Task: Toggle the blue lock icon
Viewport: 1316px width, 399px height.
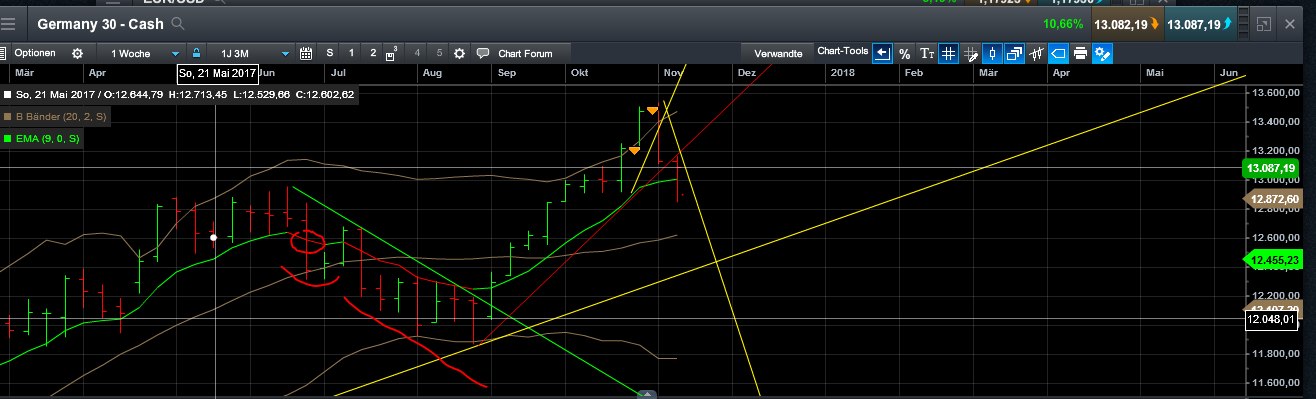Action: 197,53
